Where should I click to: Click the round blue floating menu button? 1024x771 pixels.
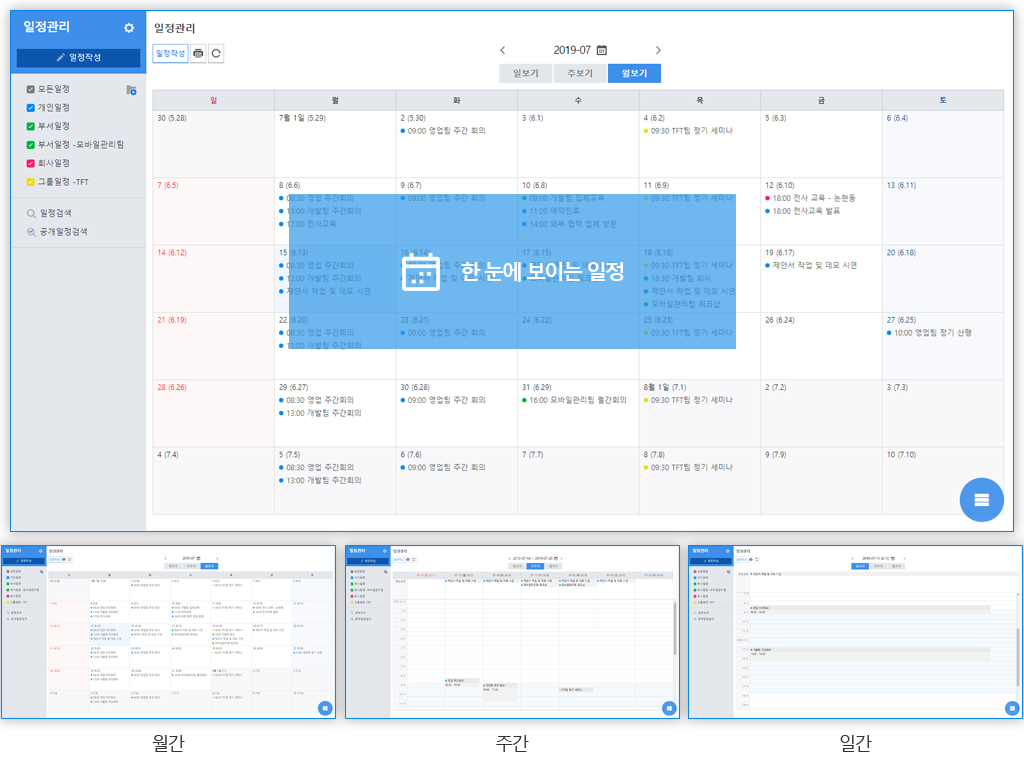click(981, 500)
